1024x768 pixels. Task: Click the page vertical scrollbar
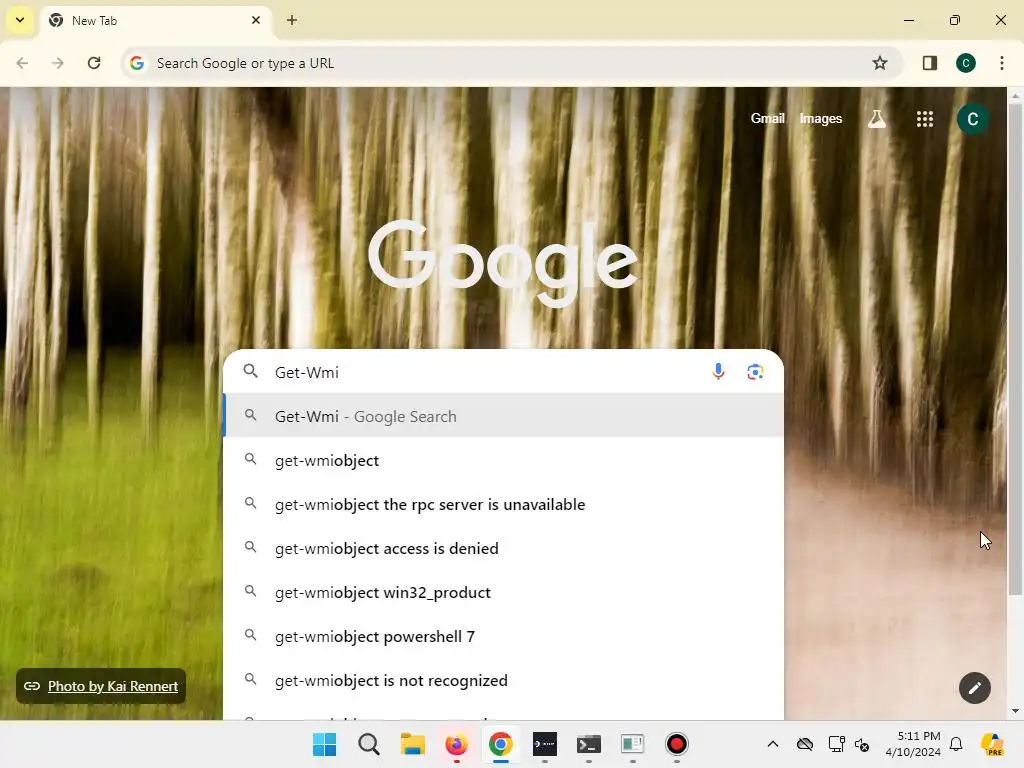click(x=1014, y=349)
